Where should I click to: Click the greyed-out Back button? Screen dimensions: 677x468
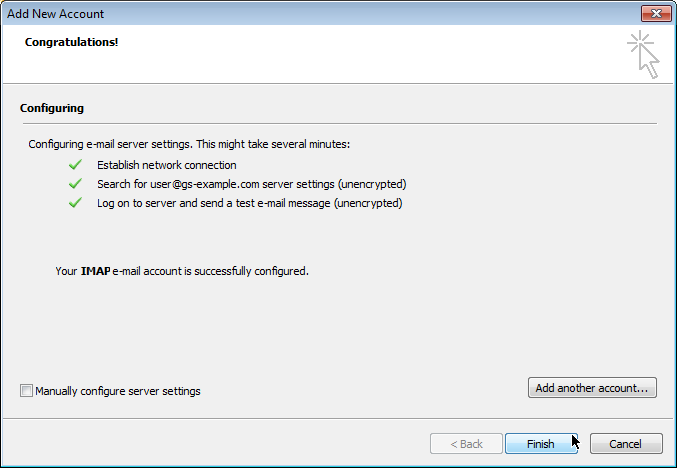coord(466,444)
